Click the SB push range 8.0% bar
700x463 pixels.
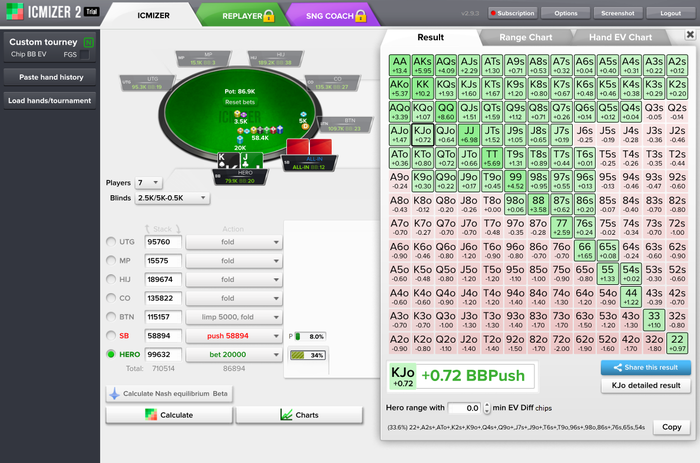[310, 337]
